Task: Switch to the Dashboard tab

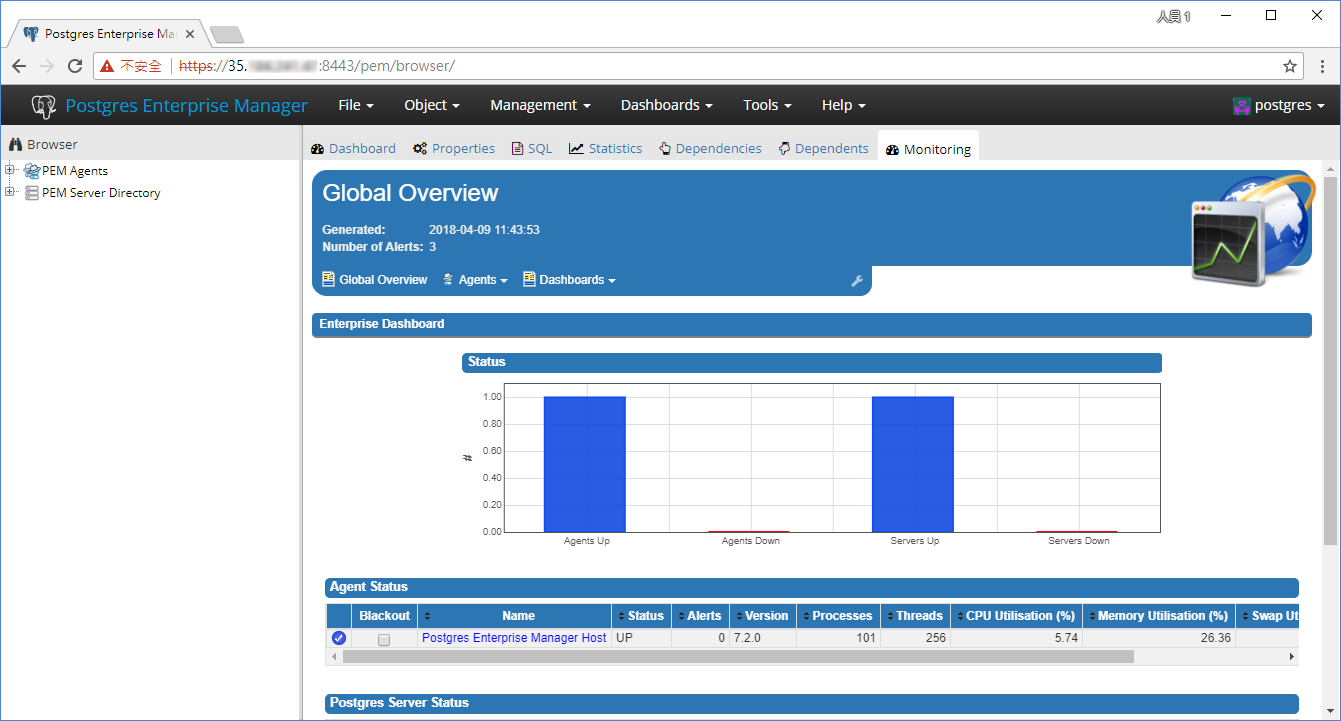Action: (353, 148)
